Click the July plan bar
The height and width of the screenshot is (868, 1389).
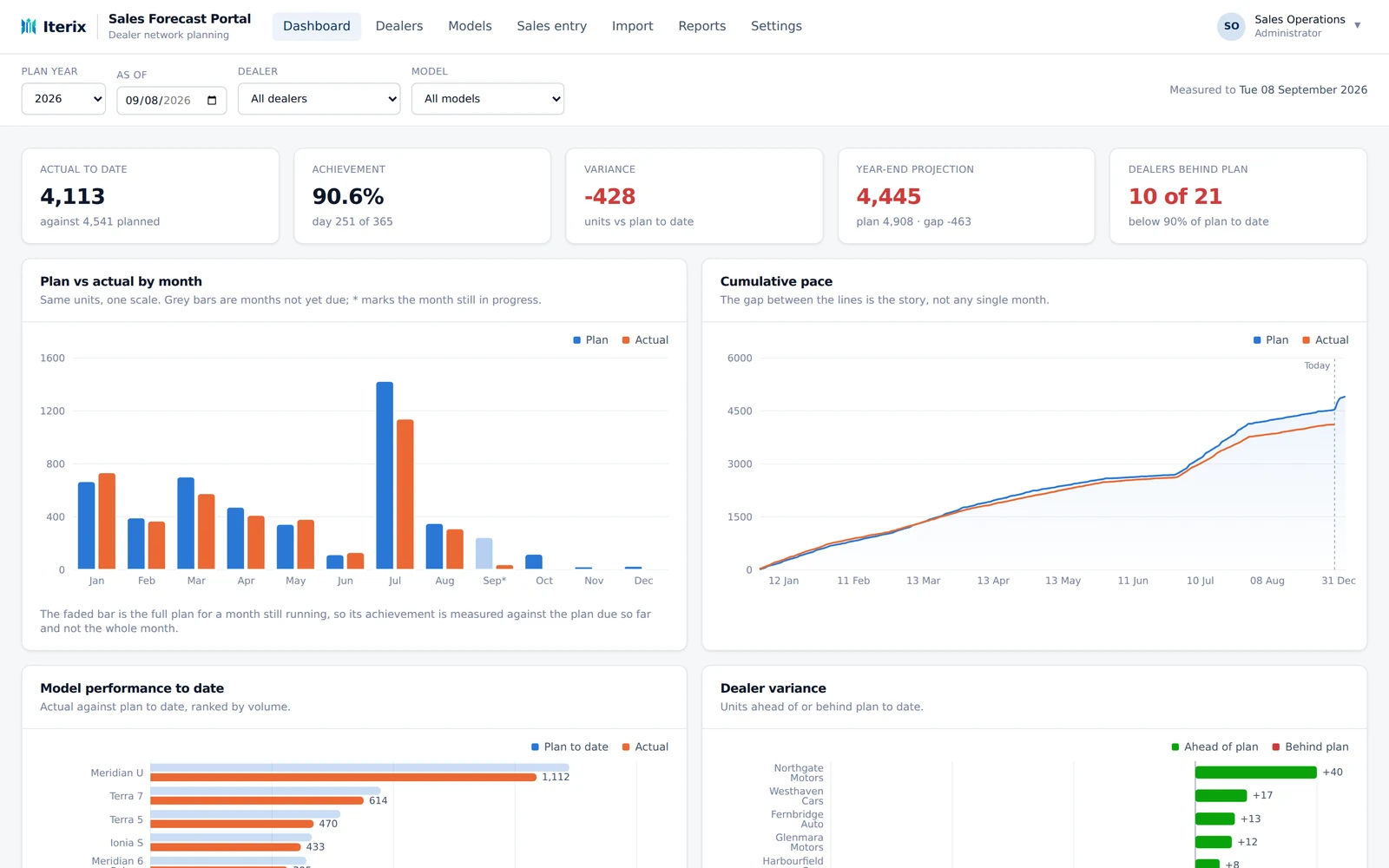pos(385,476)
